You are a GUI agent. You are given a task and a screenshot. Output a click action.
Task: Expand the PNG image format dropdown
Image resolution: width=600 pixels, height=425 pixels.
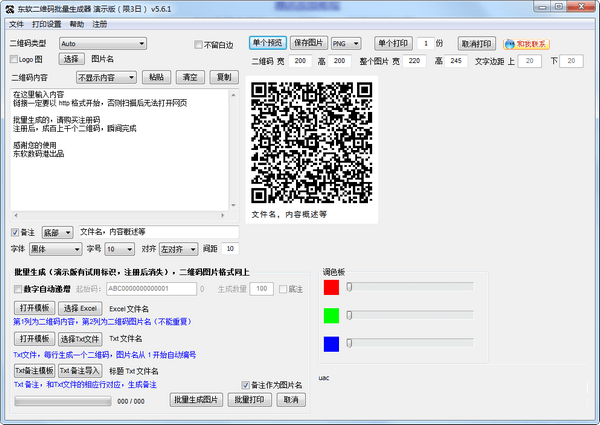click(x=345, y=44)
